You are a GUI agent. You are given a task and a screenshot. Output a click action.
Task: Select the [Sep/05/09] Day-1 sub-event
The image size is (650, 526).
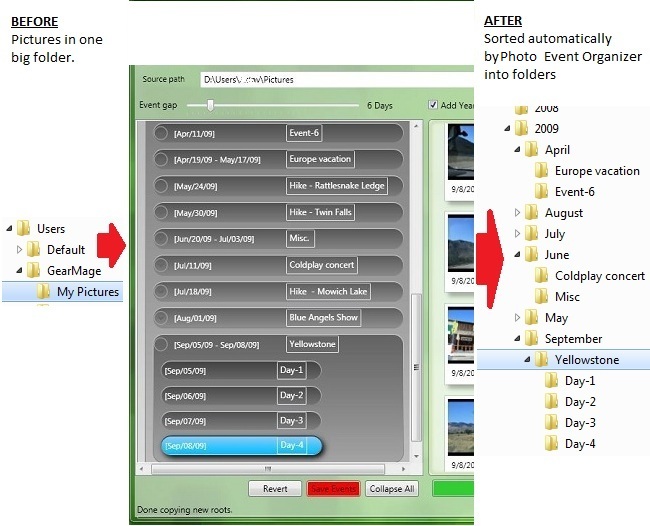[x=241, y=370]
